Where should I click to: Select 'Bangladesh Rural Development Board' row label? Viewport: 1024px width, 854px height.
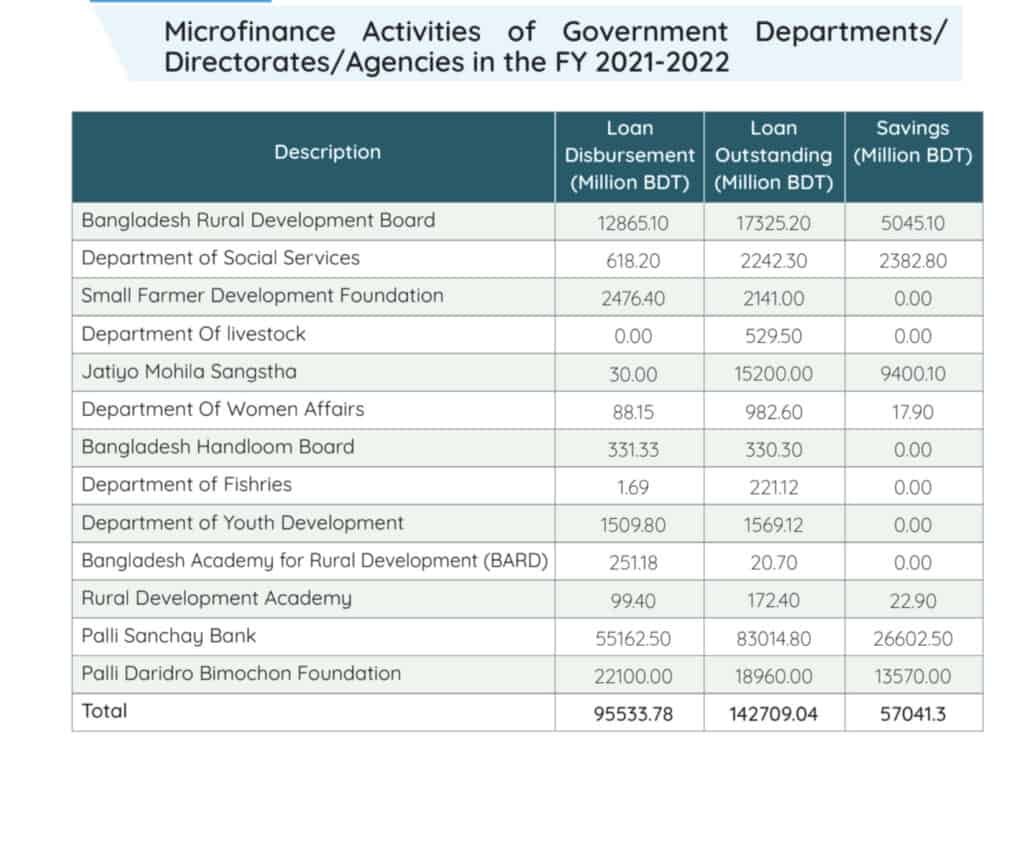pos(258,220)
